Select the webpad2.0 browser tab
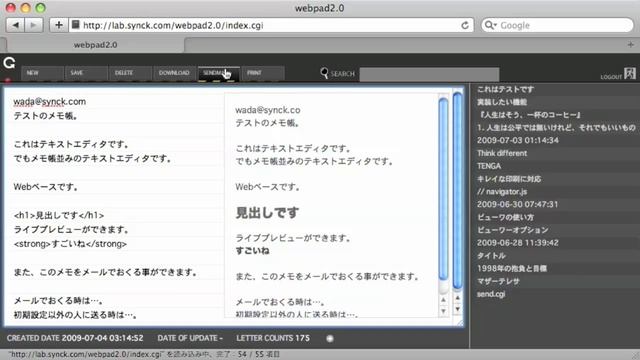Image resolution: width=640 pixels, height=360 pixels. coord(95,45)
